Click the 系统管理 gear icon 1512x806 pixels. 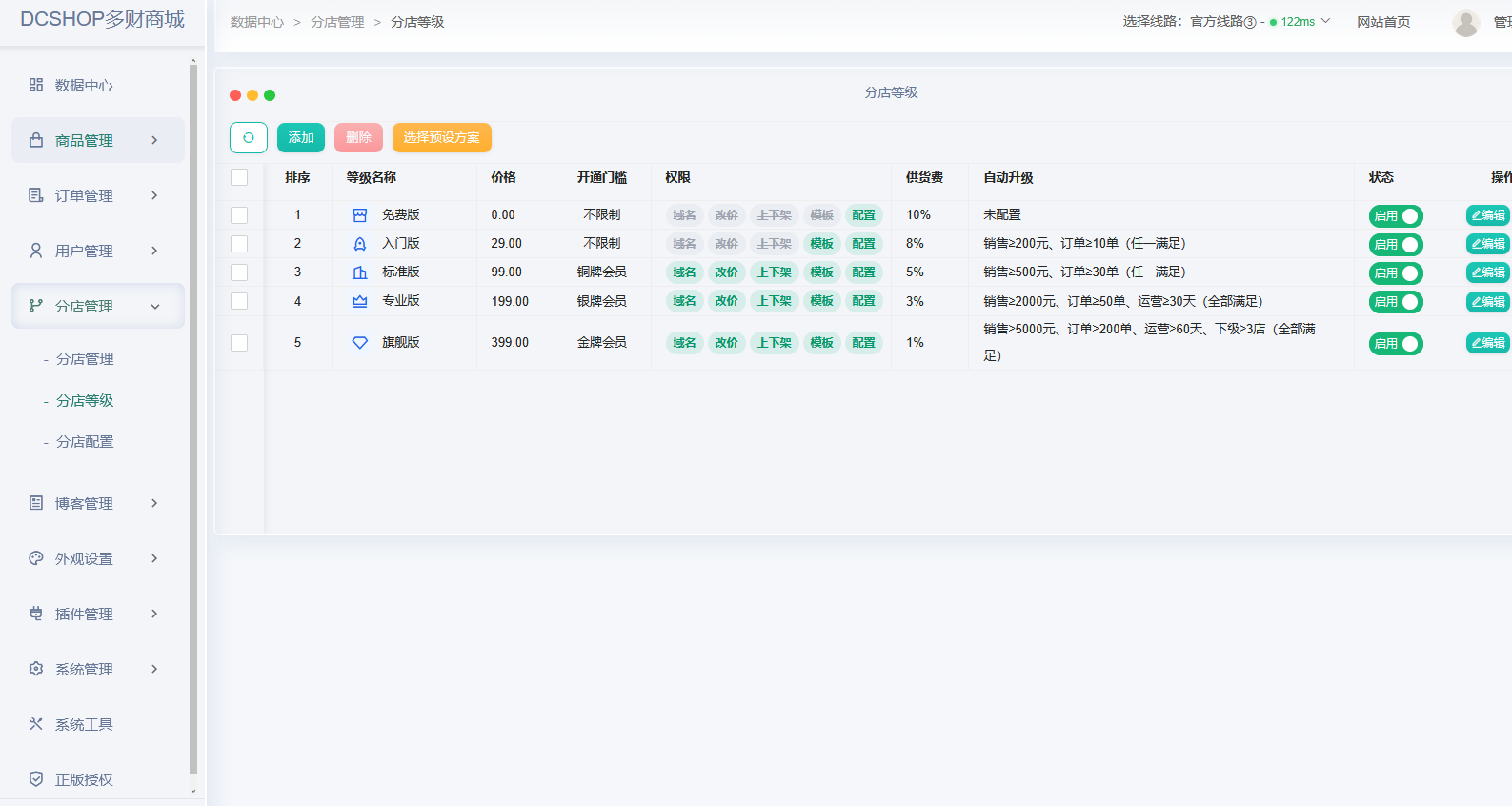(x=36, y=669)
